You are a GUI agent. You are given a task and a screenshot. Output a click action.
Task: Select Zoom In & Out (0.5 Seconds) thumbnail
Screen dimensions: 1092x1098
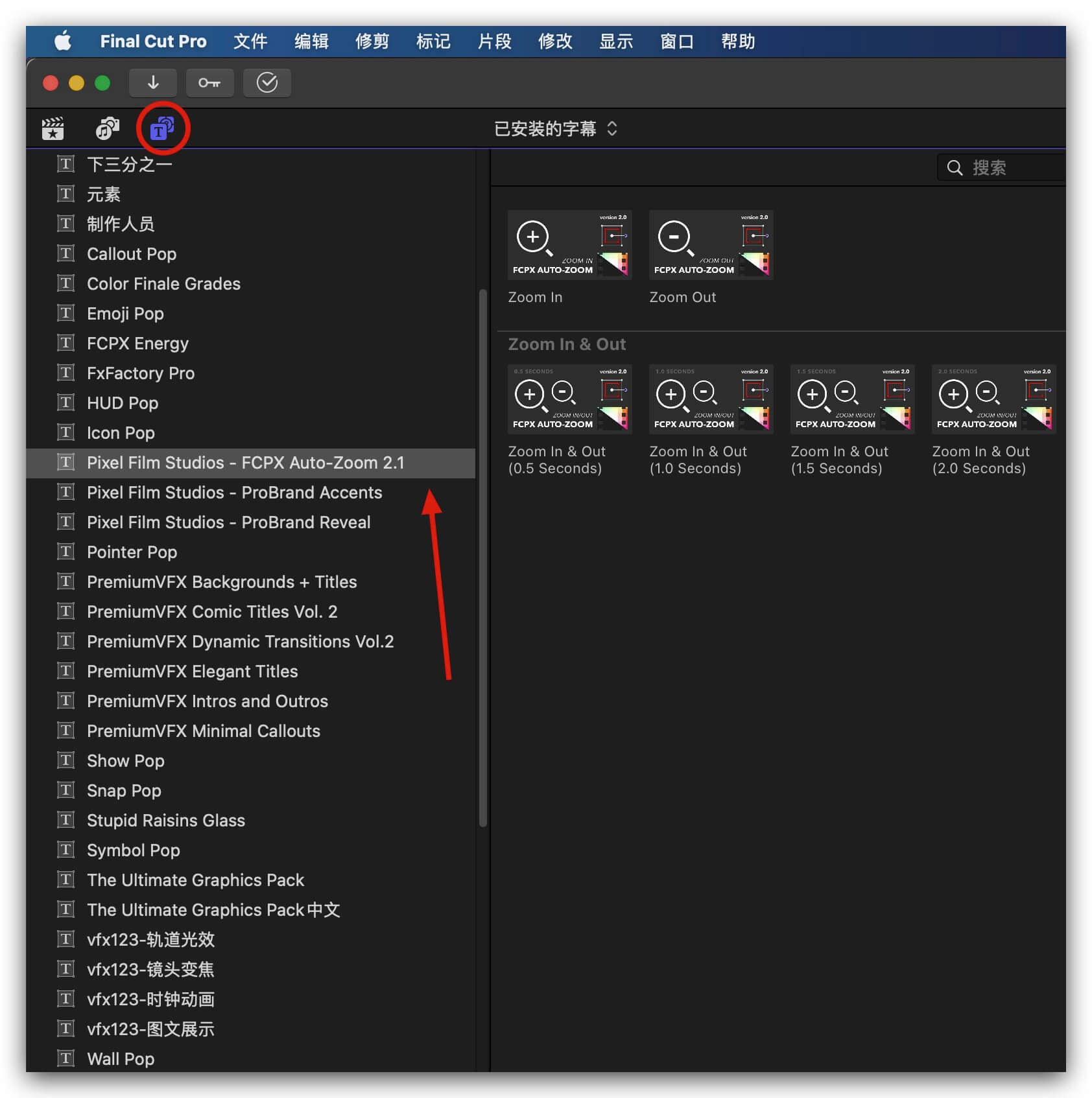coord(570,399)
